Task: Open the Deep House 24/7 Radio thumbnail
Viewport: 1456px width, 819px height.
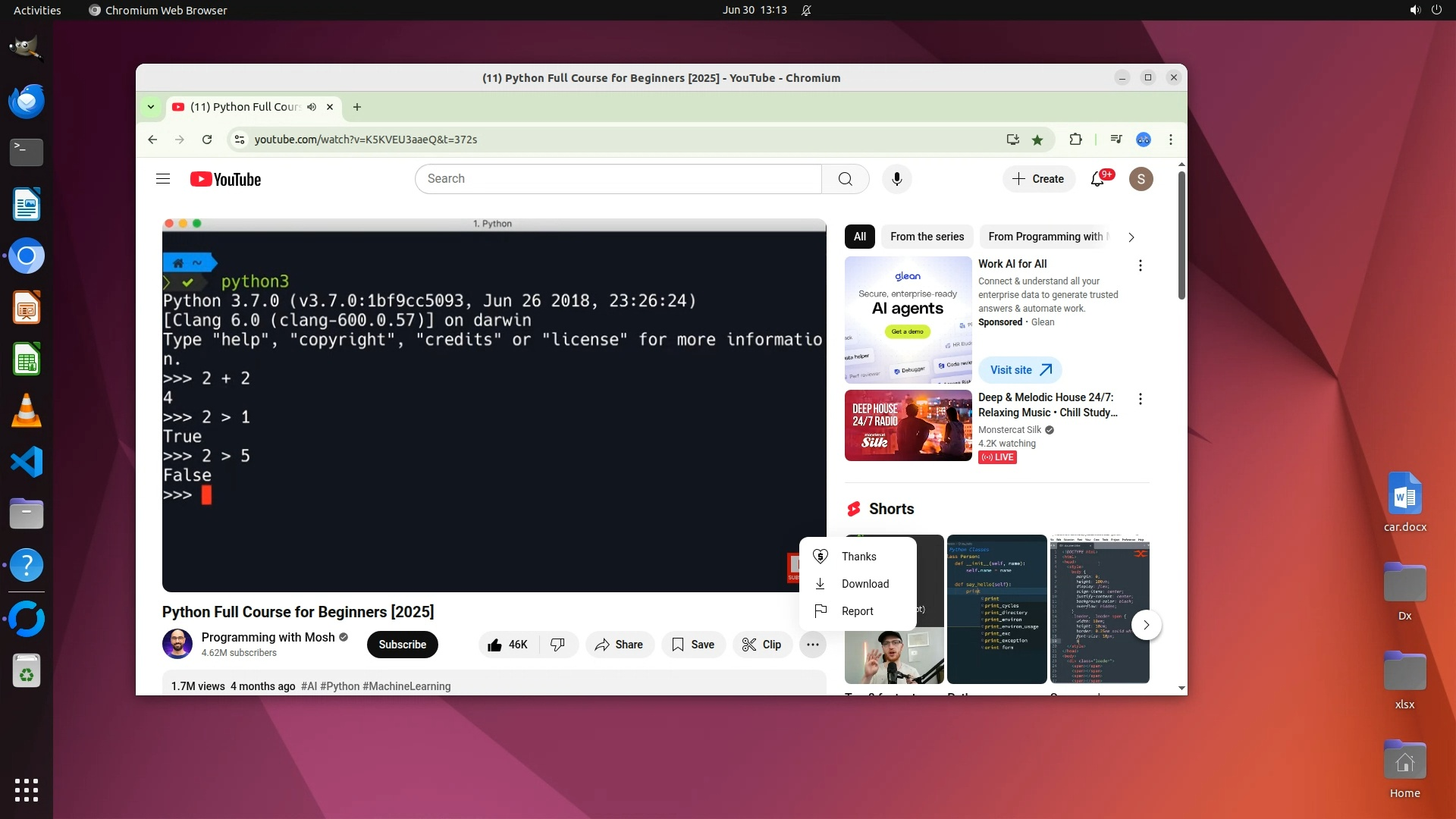Action: (908, 425)
